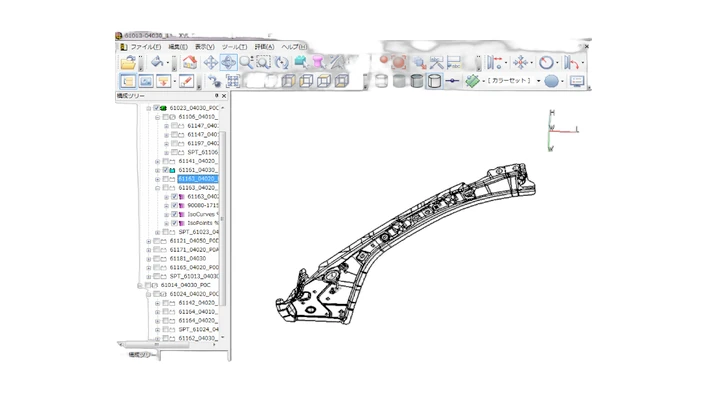The width and height of the screenshot is (708, 393).
Task: Uncheck the IsoCurves tree item
Action: 175,214
